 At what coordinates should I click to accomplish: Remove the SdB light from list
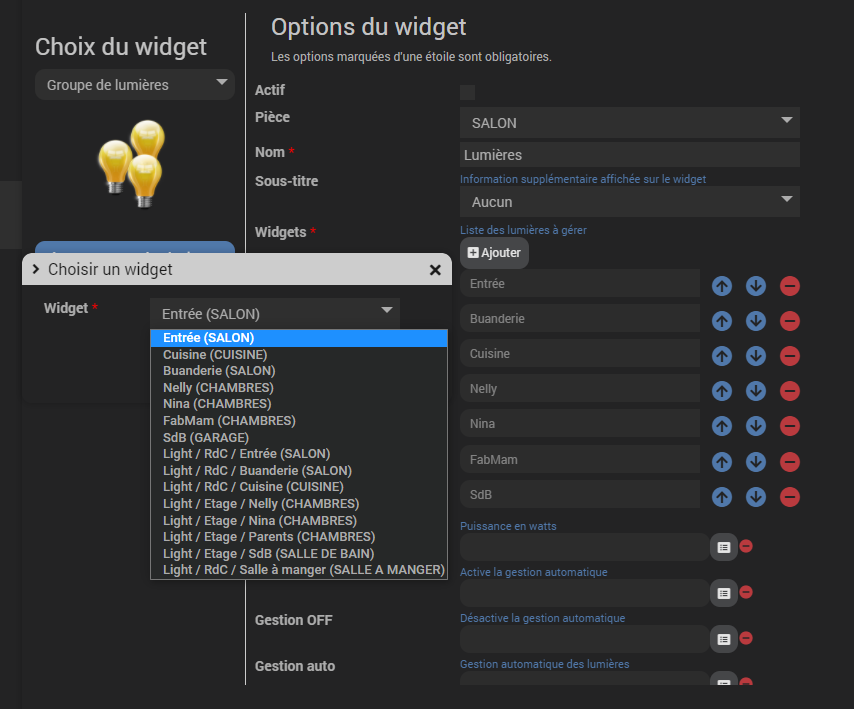click(790, 496)
